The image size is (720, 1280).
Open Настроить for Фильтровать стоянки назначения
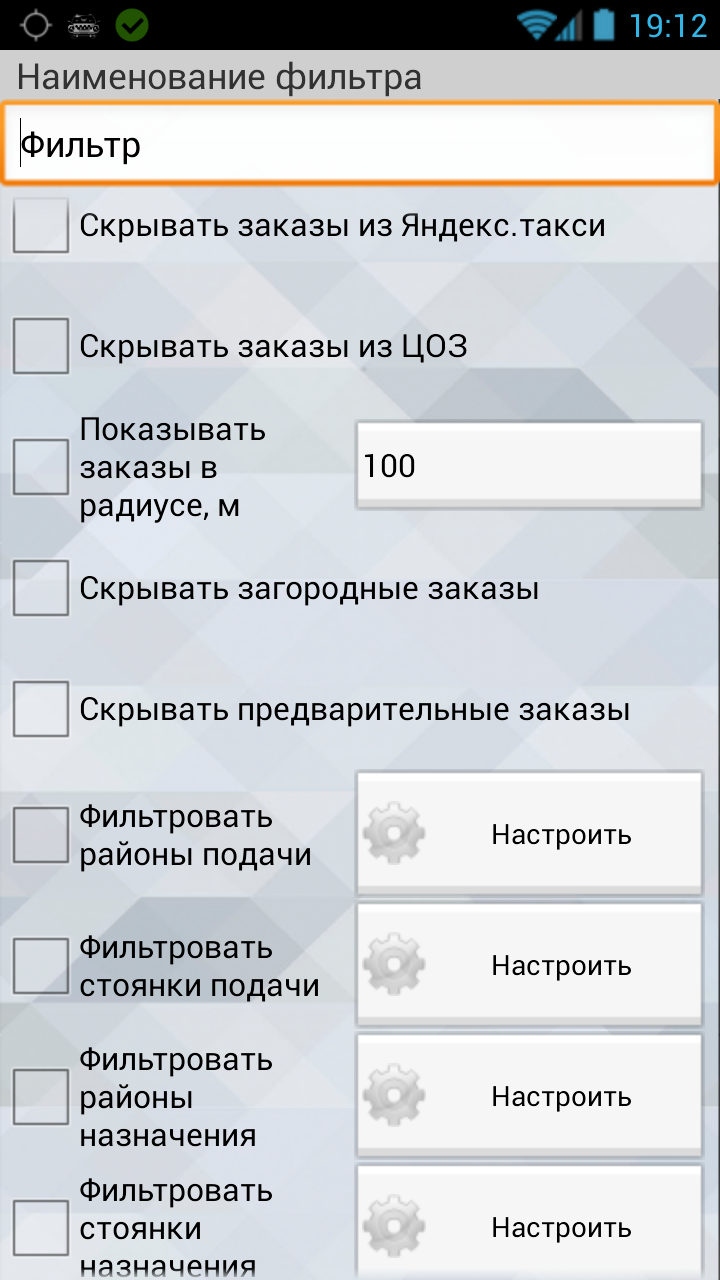(530, 1226)
